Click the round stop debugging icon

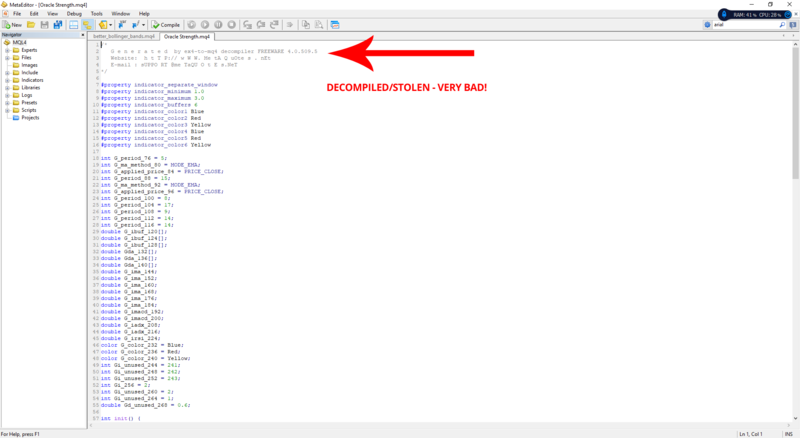pyautogui.click(x=231, y=25)
